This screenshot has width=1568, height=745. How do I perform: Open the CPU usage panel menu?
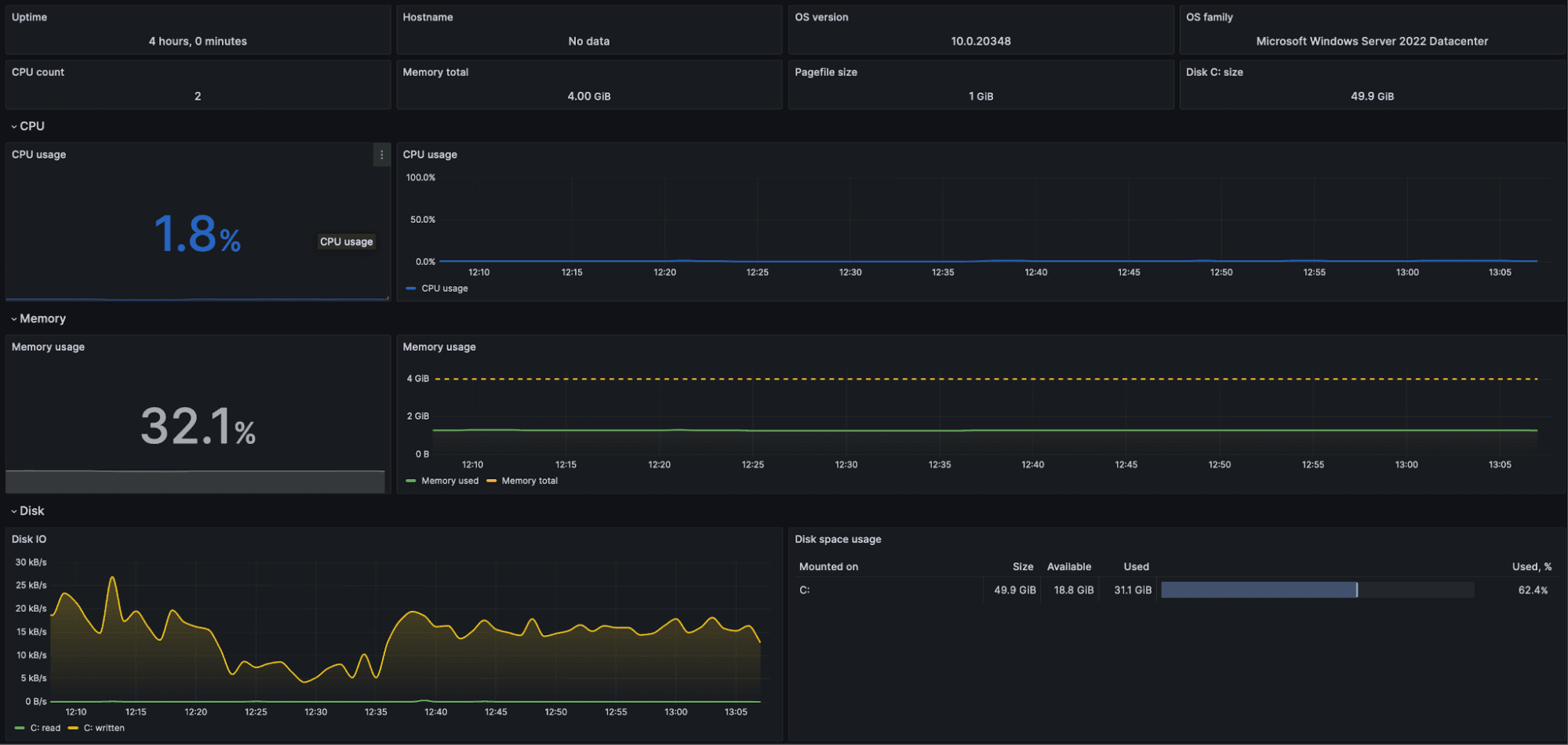(382, 154)
